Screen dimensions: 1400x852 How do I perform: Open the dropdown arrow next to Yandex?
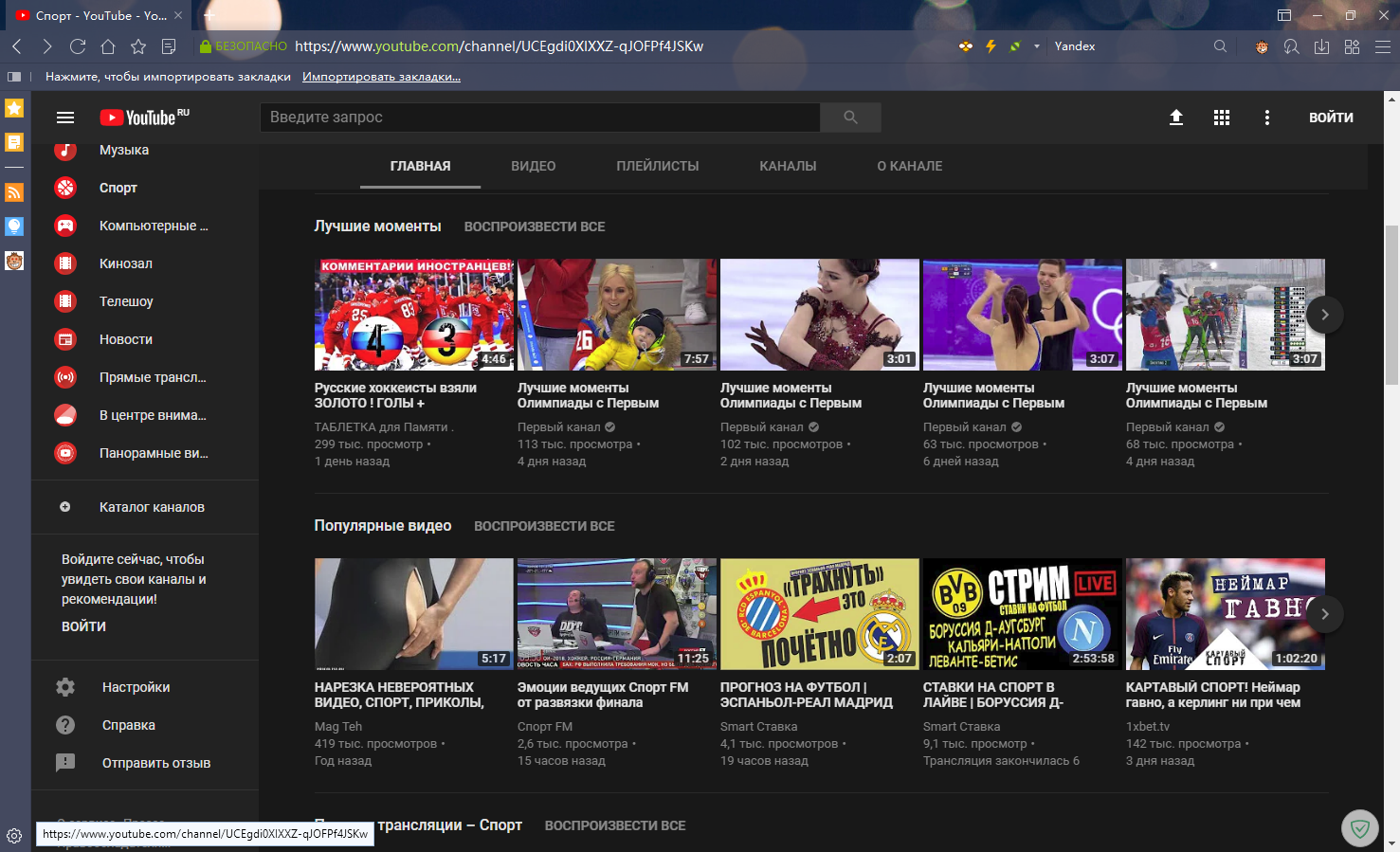pyautogui.click(x=1036, y=46)
